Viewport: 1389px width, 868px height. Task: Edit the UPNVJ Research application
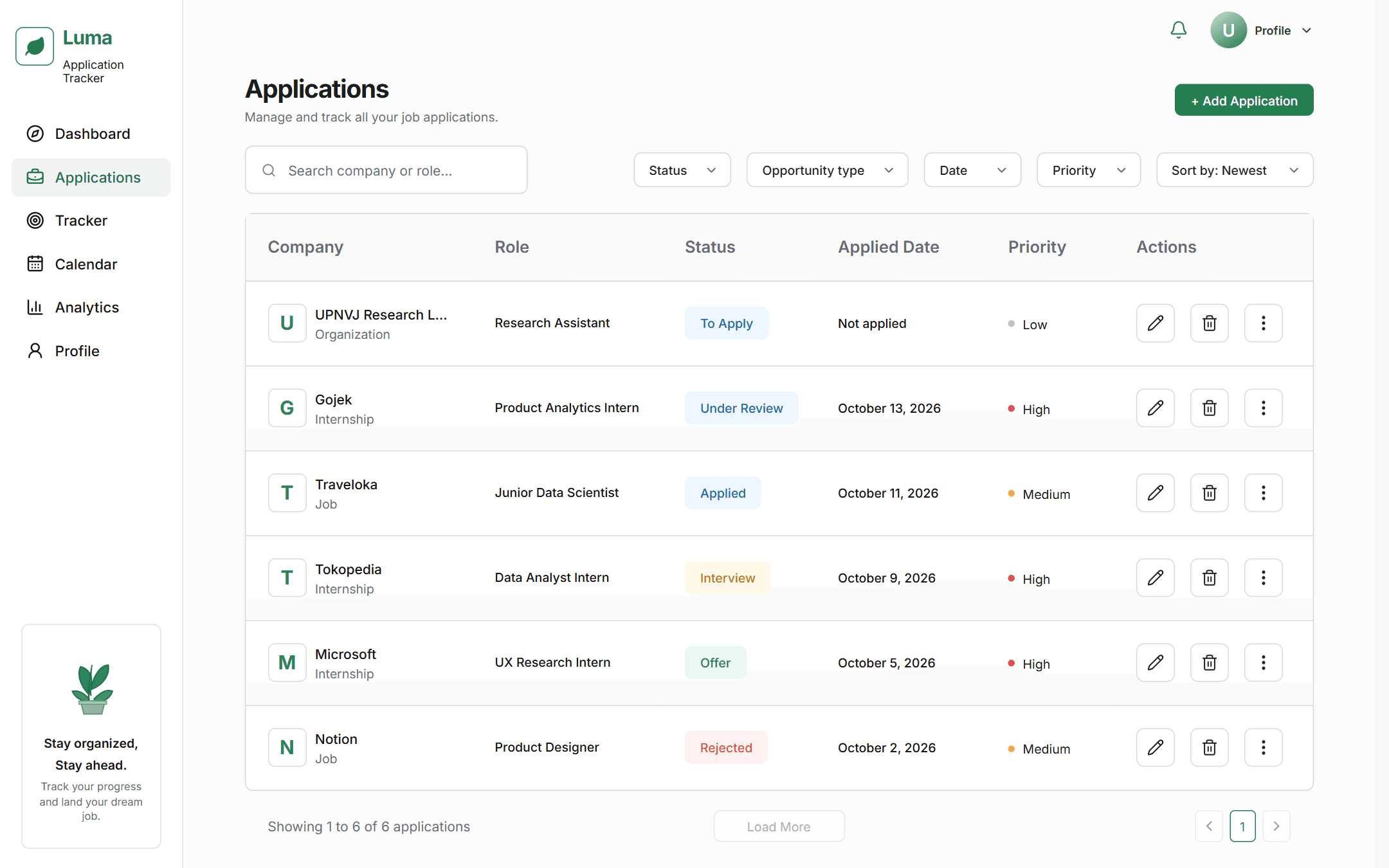point(1155,323)
